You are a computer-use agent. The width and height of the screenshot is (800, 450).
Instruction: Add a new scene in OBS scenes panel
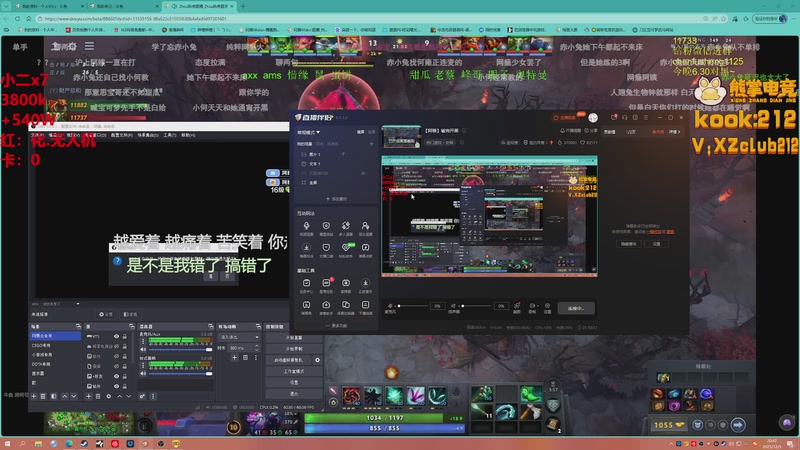[x=34, y=396]
